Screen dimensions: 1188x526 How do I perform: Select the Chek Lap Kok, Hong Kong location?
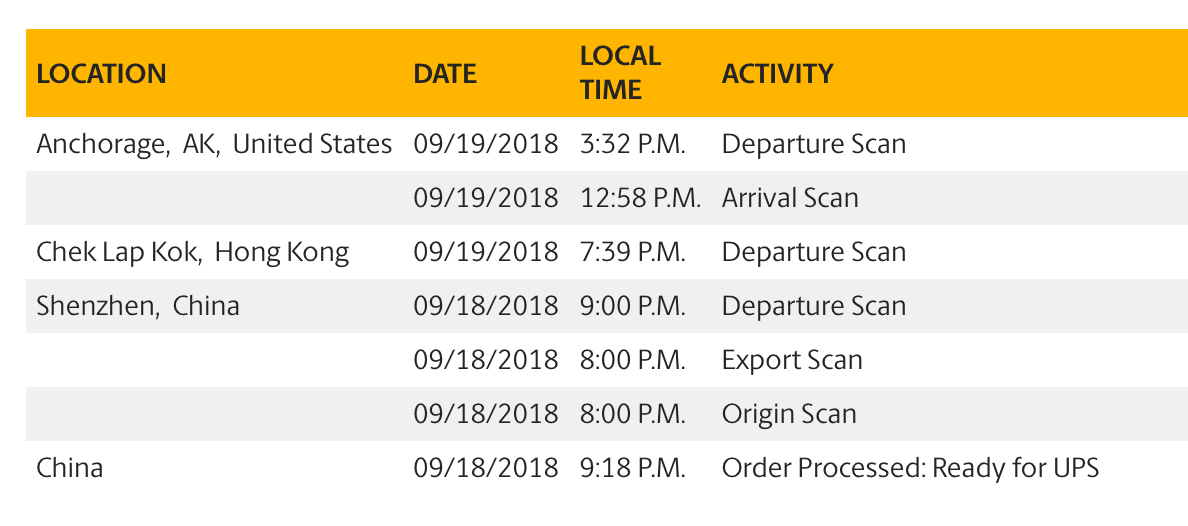pos(192,252)
